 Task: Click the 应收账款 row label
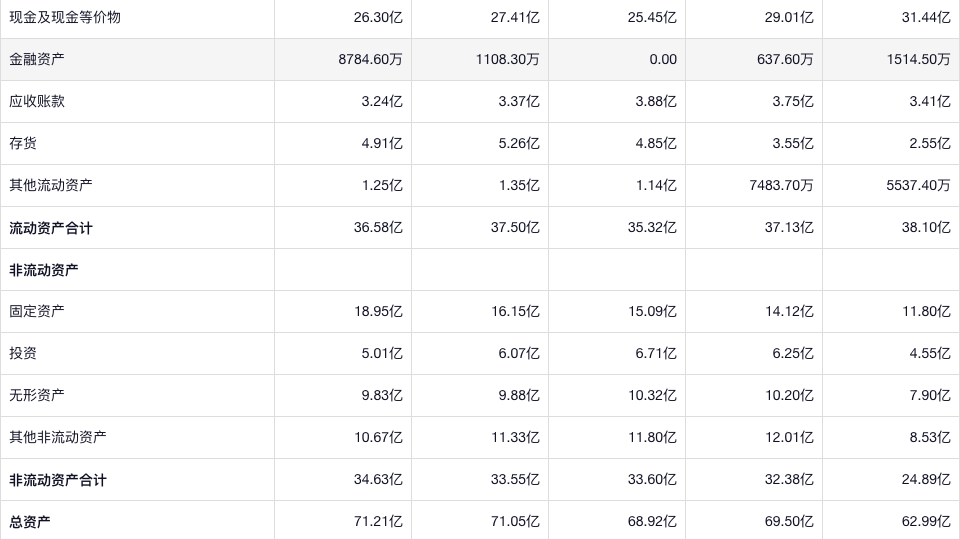coord(37,101)
